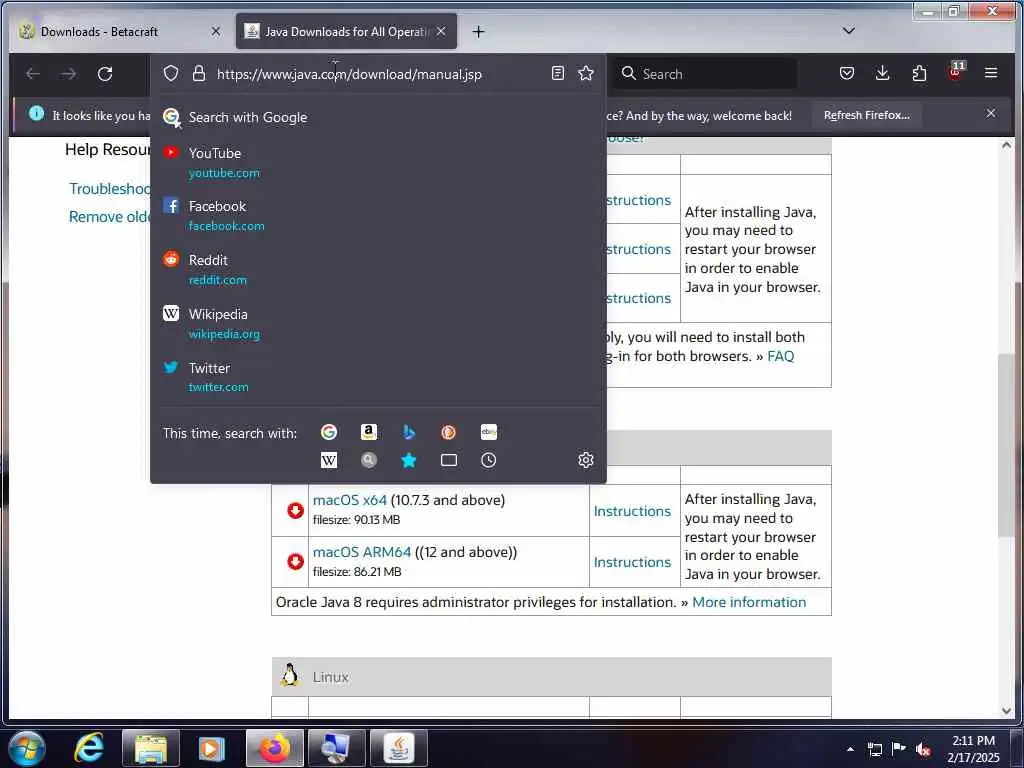Open Windows Media Player on taskbar
Image resolution: width=1024 pixels, height=768 pixels.
point(211,748)
